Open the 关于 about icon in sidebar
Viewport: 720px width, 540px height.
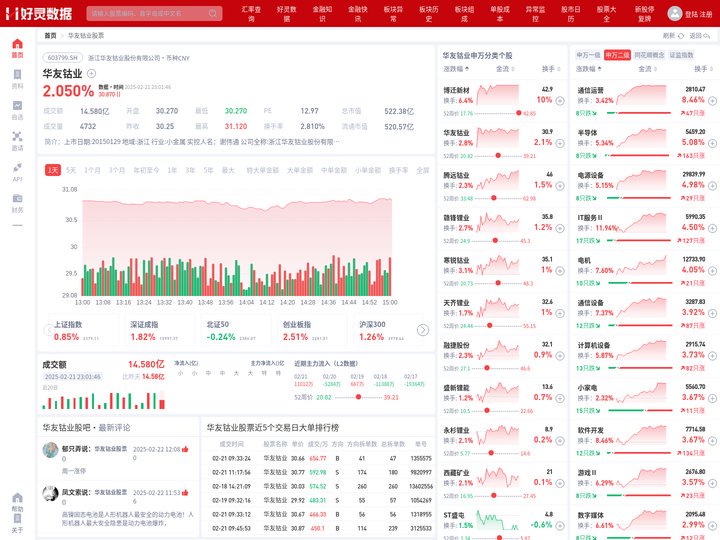[17, 523]
